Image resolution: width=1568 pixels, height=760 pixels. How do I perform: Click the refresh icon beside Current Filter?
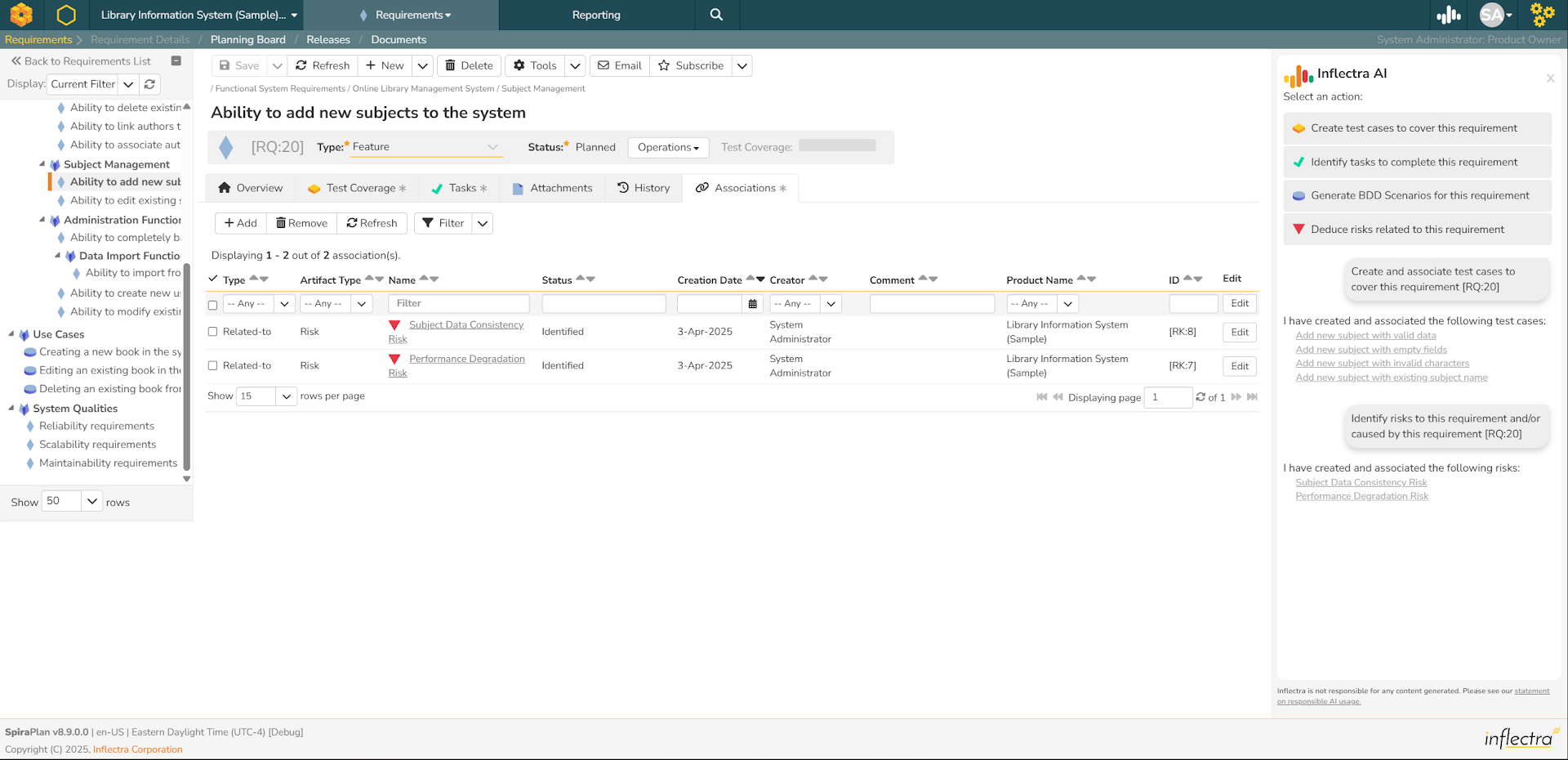[x=149, y=84]
